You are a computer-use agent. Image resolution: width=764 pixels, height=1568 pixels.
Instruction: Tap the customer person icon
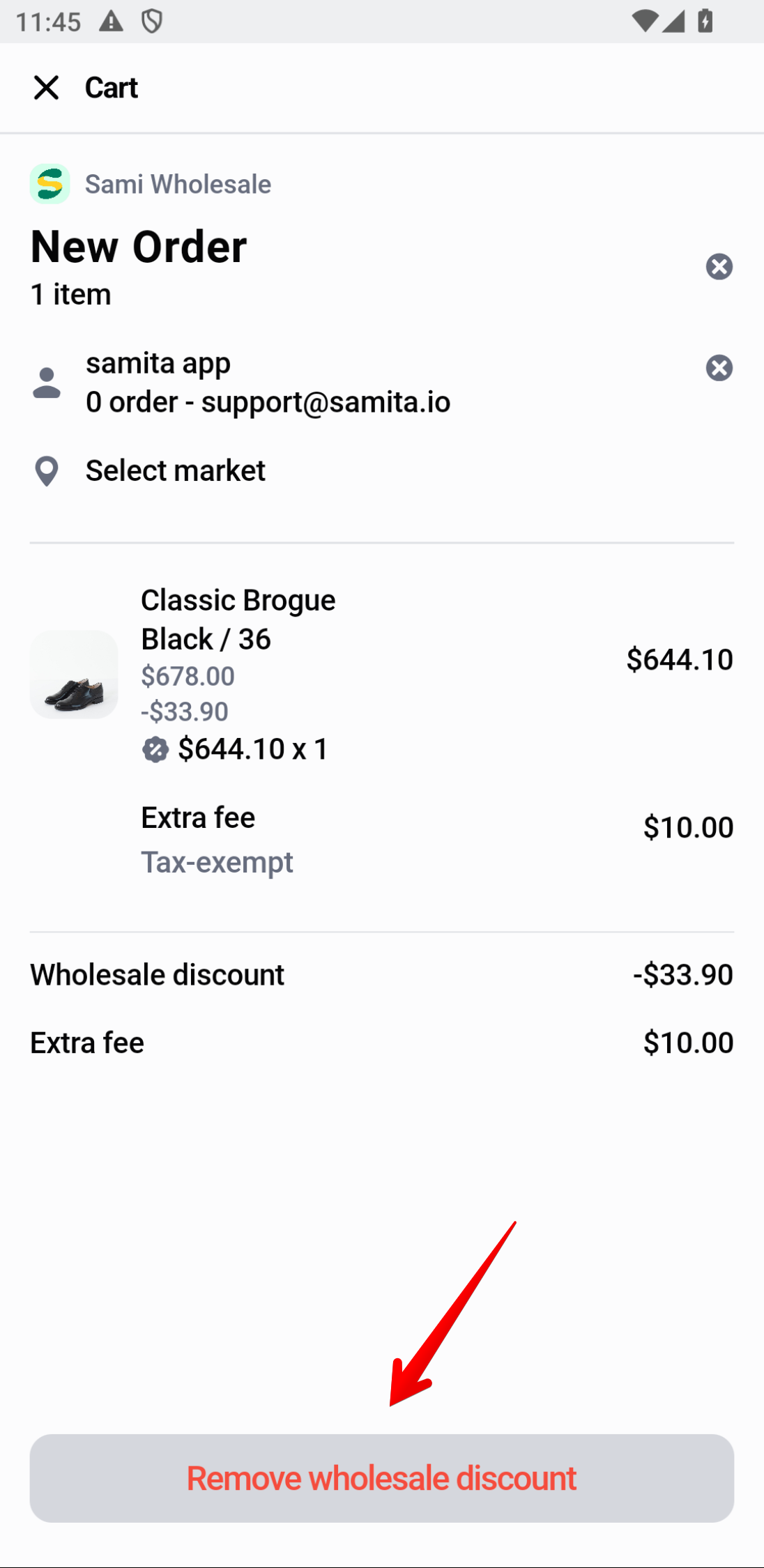[x=47, y=383]
